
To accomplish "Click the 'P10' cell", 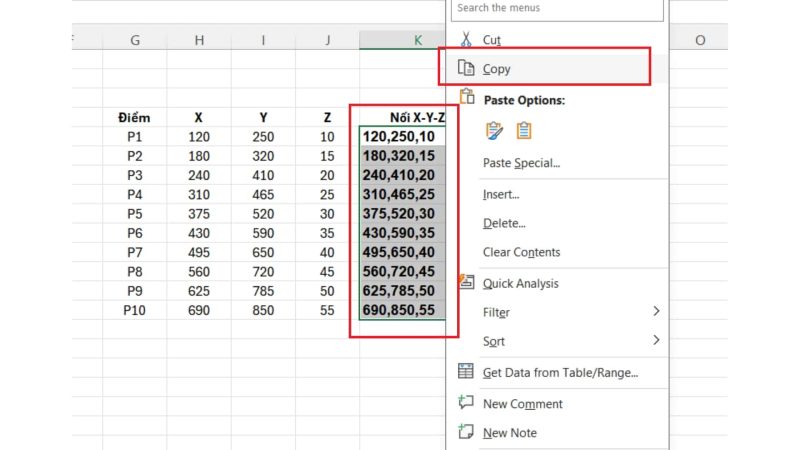I will 135,310.
